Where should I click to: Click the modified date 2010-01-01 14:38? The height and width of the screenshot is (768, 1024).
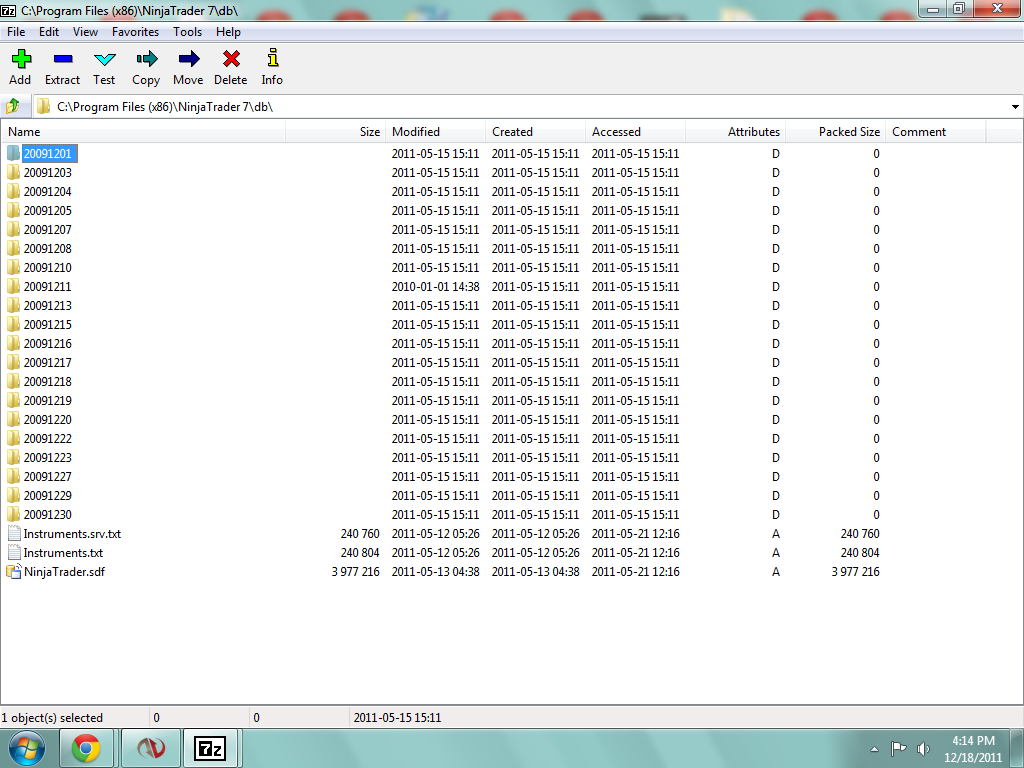point(436,286)
